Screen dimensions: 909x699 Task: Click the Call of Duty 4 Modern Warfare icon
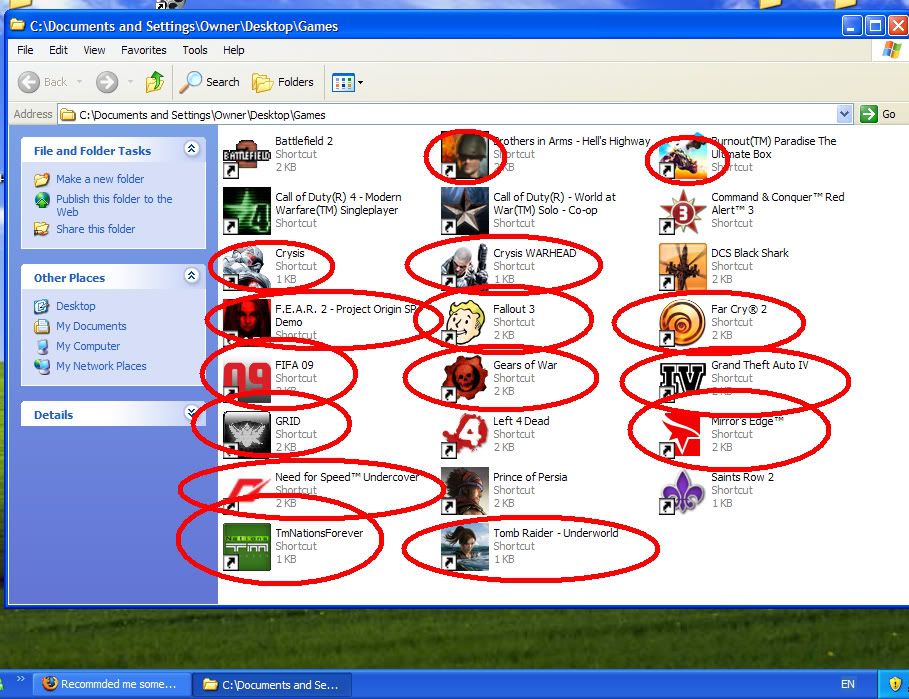coord(247,210)
